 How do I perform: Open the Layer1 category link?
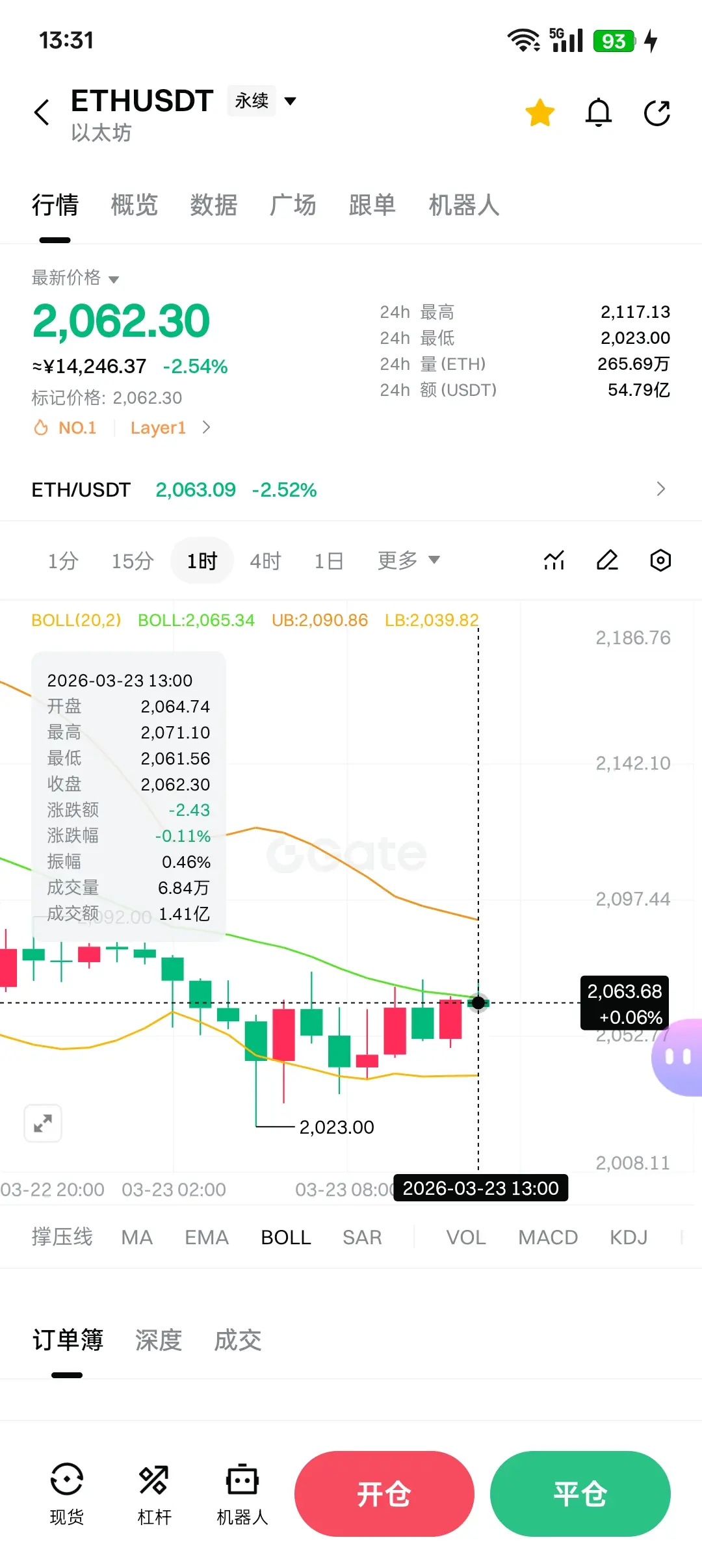[x=158, y=428]
